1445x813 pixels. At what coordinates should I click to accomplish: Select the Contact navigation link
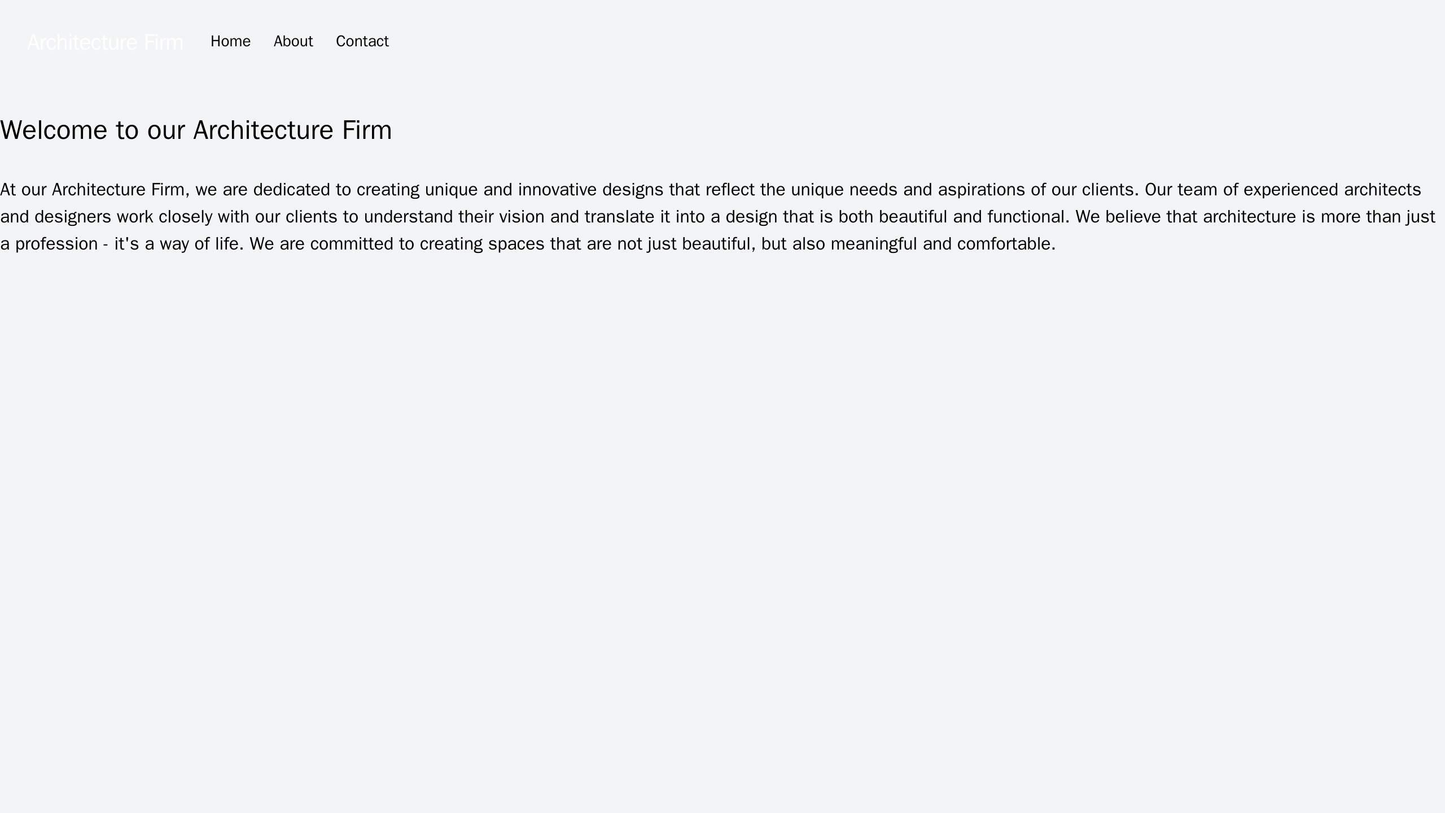click(362, 41)
